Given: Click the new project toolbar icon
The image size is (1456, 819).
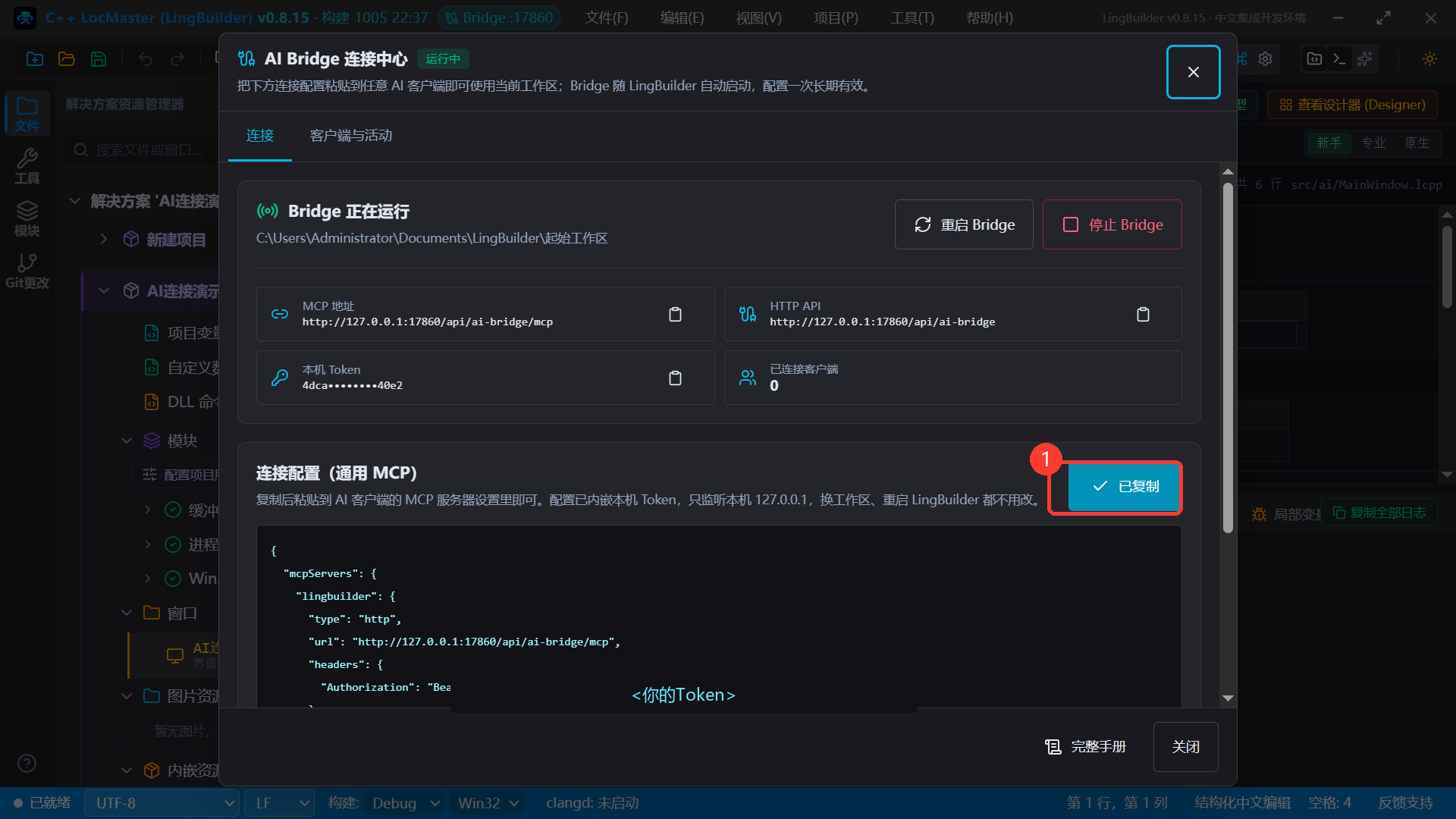Looking at the screenshot, I should click(x=35, y=59).
